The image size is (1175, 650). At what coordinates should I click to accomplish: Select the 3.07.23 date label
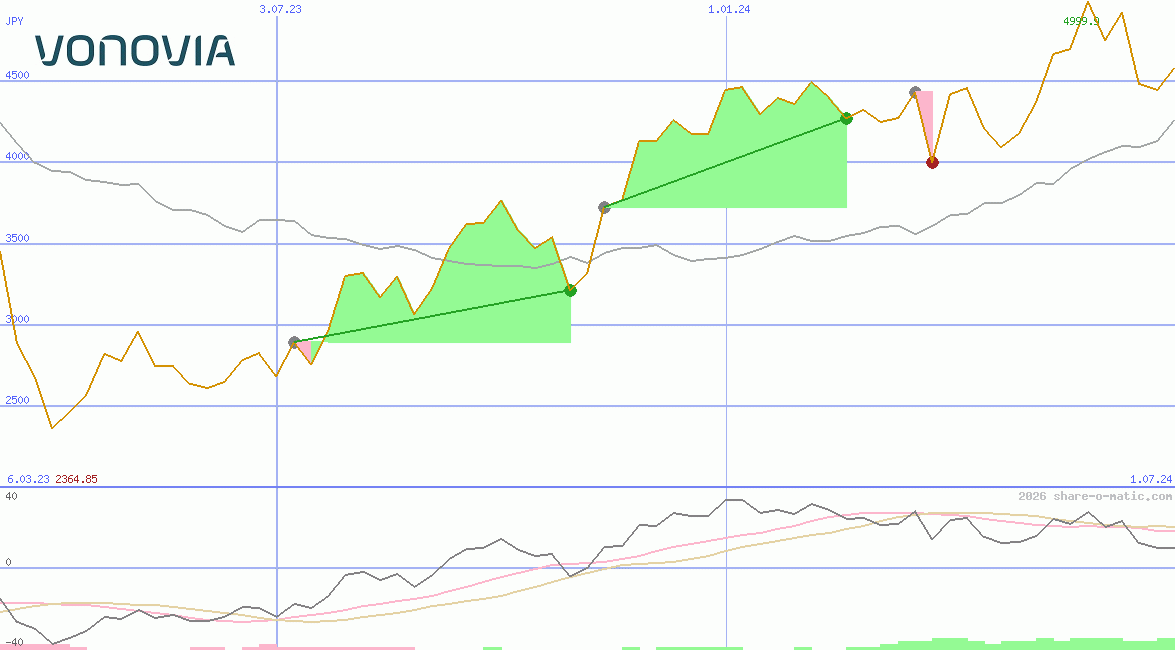(x=280, y=9)
